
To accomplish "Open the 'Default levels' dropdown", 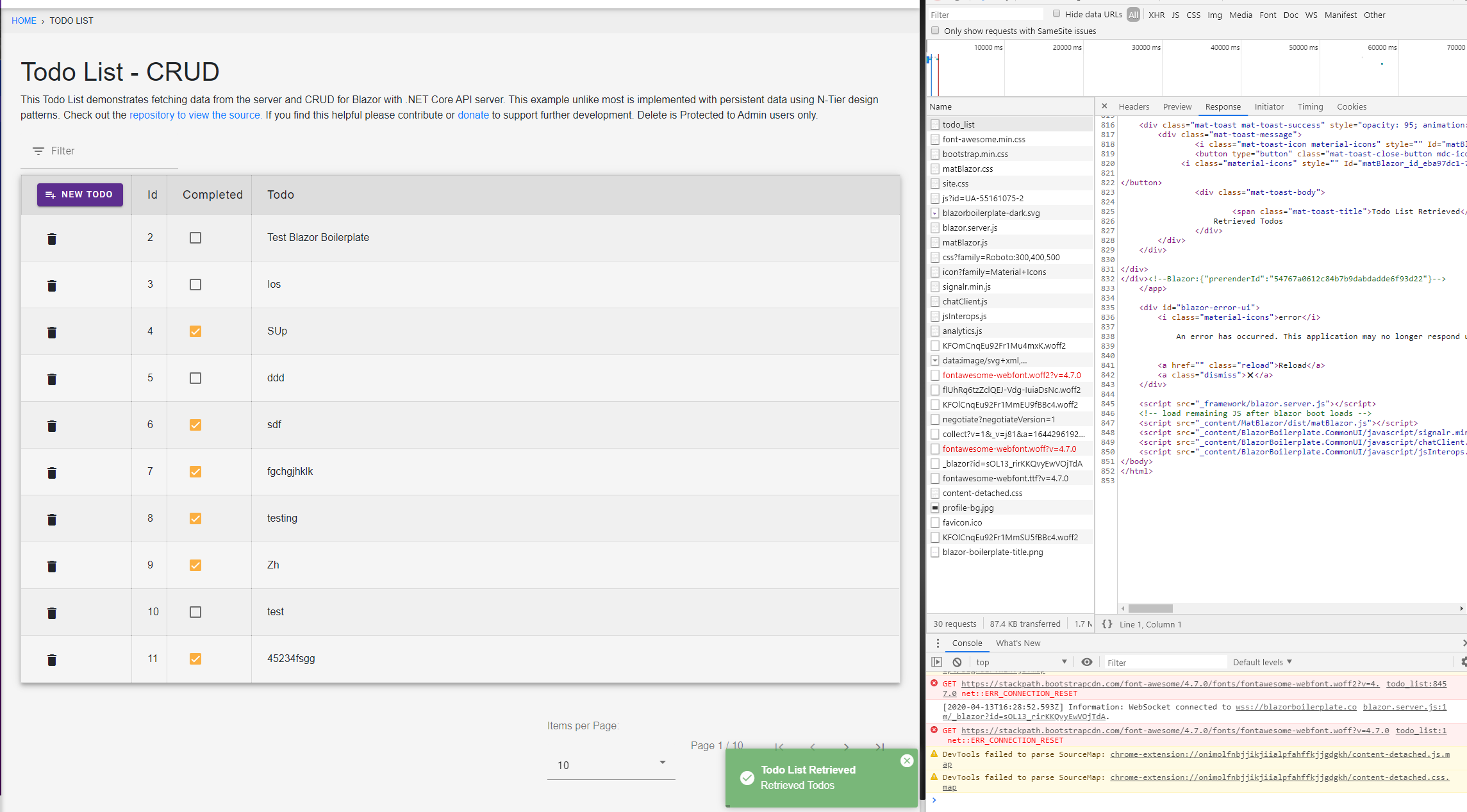I will 1261,661.
